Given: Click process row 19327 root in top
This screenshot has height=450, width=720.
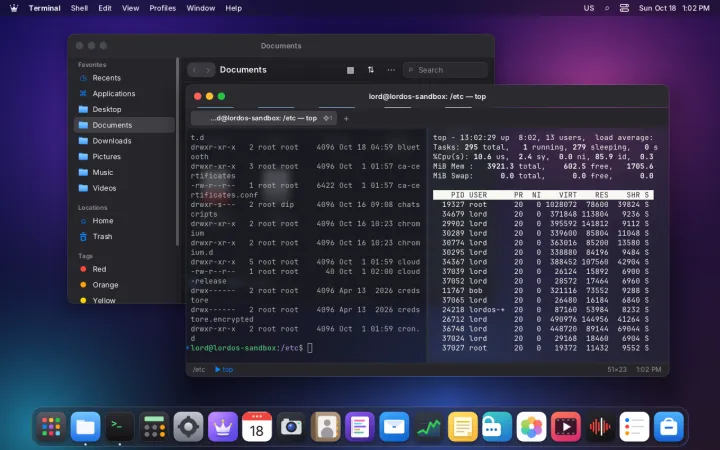Looking at the screenshot, I should click(x=543, y=205).
